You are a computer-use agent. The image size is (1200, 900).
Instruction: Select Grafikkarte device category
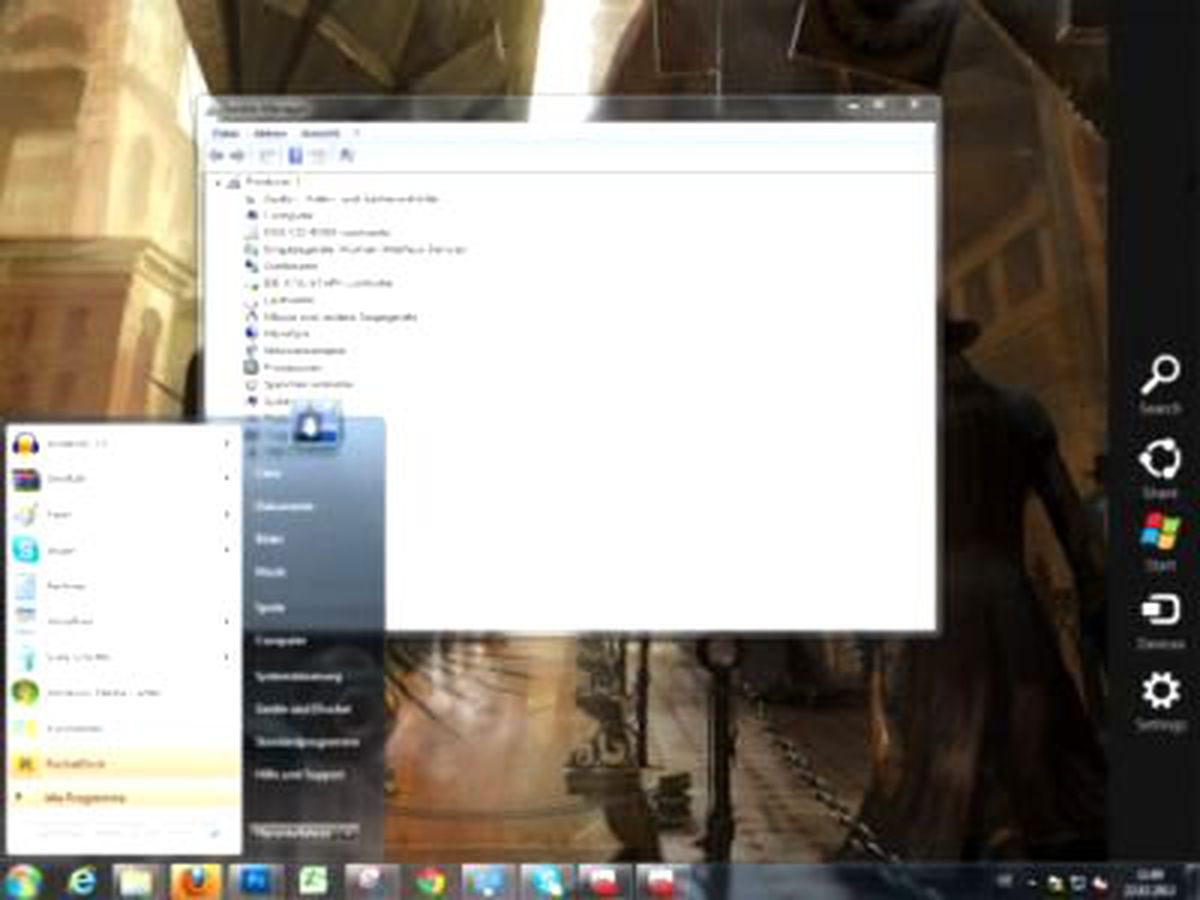[291, 266]
